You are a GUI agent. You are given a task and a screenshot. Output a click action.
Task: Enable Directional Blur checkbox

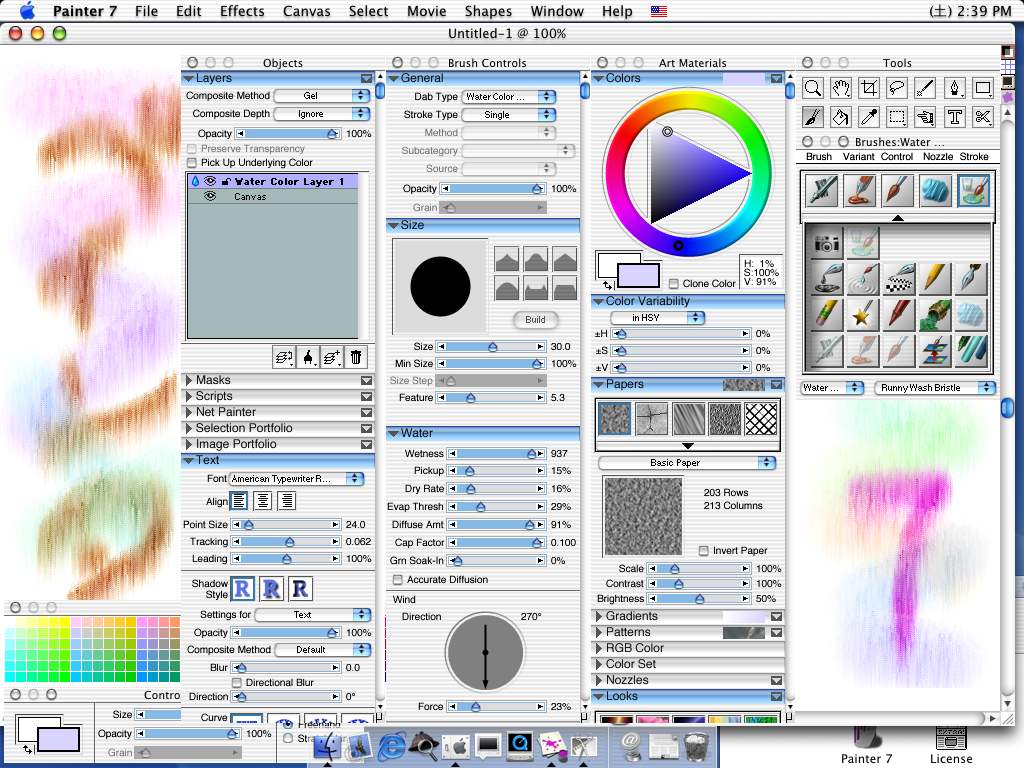237,682
